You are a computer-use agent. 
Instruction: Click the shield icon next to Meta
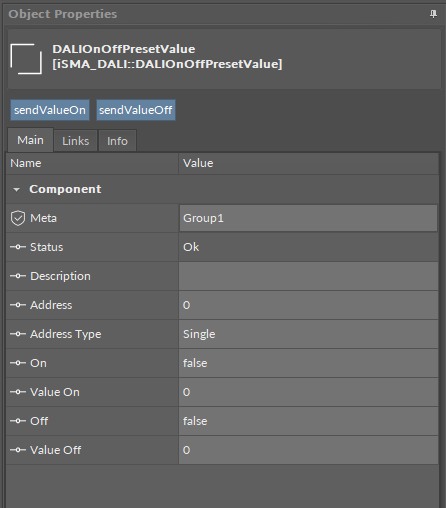[x=18, y=218]
